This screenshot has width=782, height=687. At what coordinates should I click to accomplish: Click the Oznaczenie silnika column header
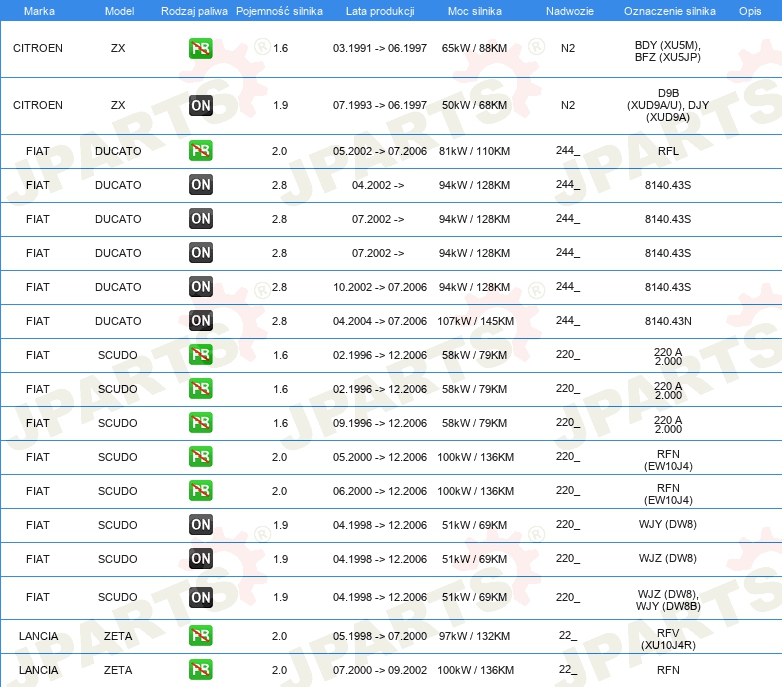tap(668, 10)
